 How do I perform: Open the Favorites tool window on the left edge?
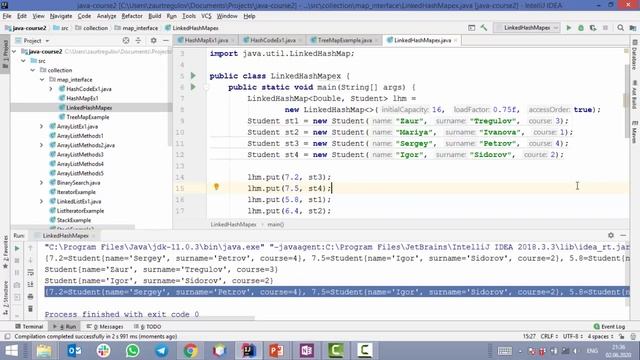(x=5, y=252)
